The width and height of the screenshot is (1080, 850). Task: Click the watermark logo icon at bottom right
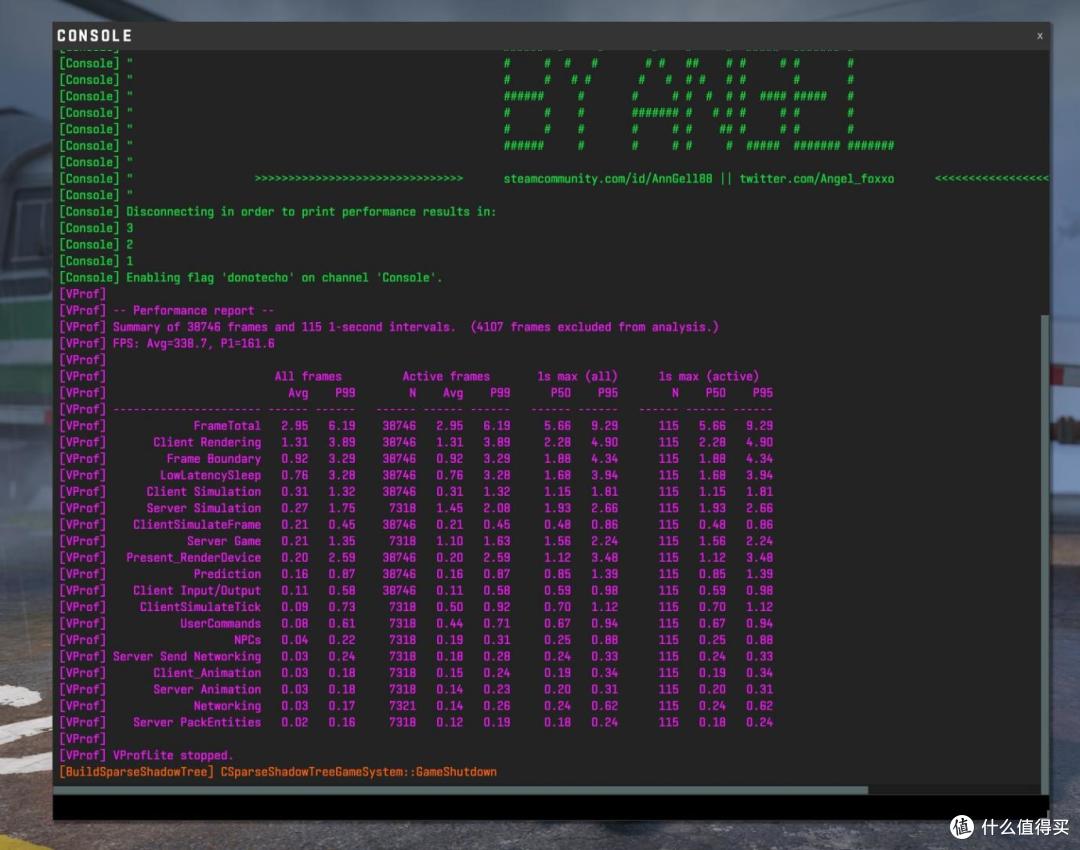pos(962,826)
